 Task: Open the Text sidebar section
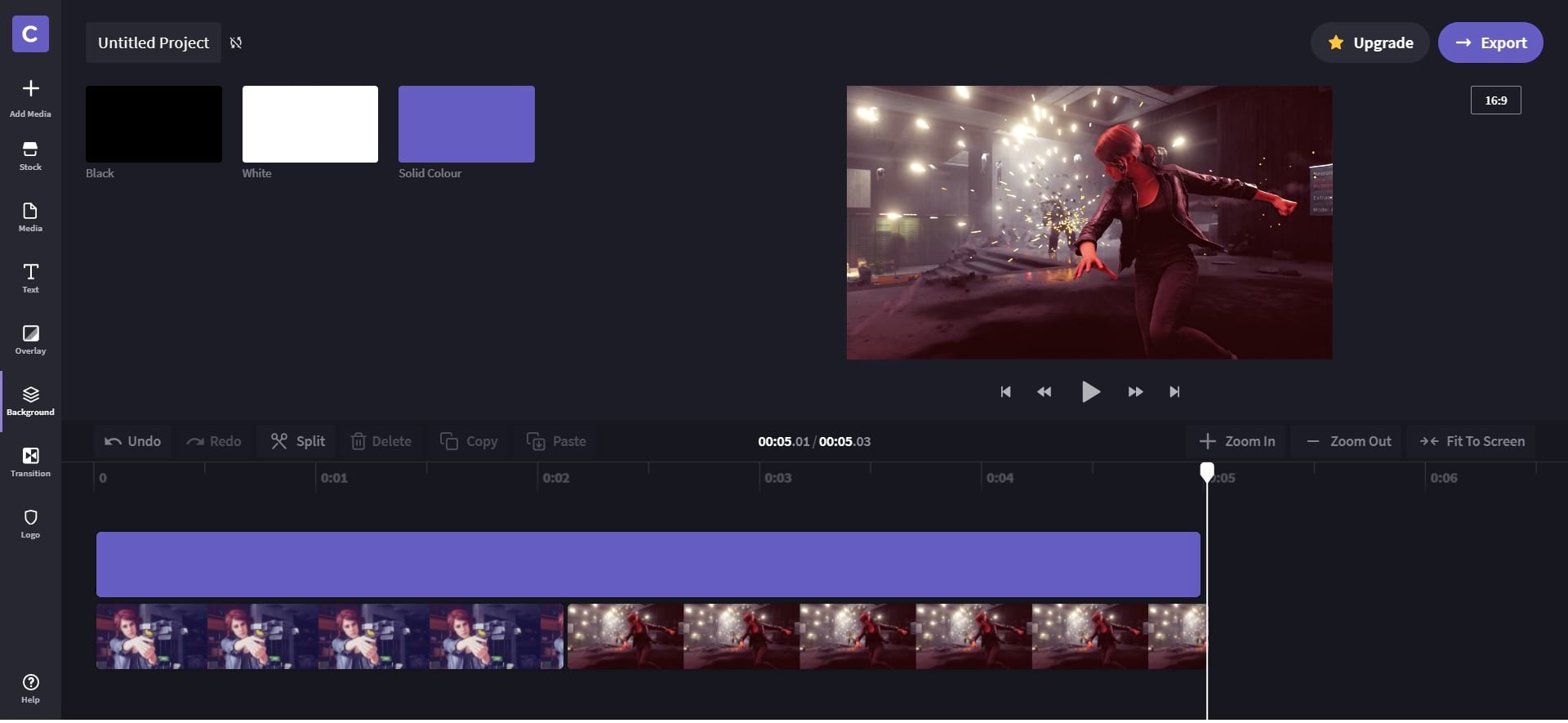[30, 279]
